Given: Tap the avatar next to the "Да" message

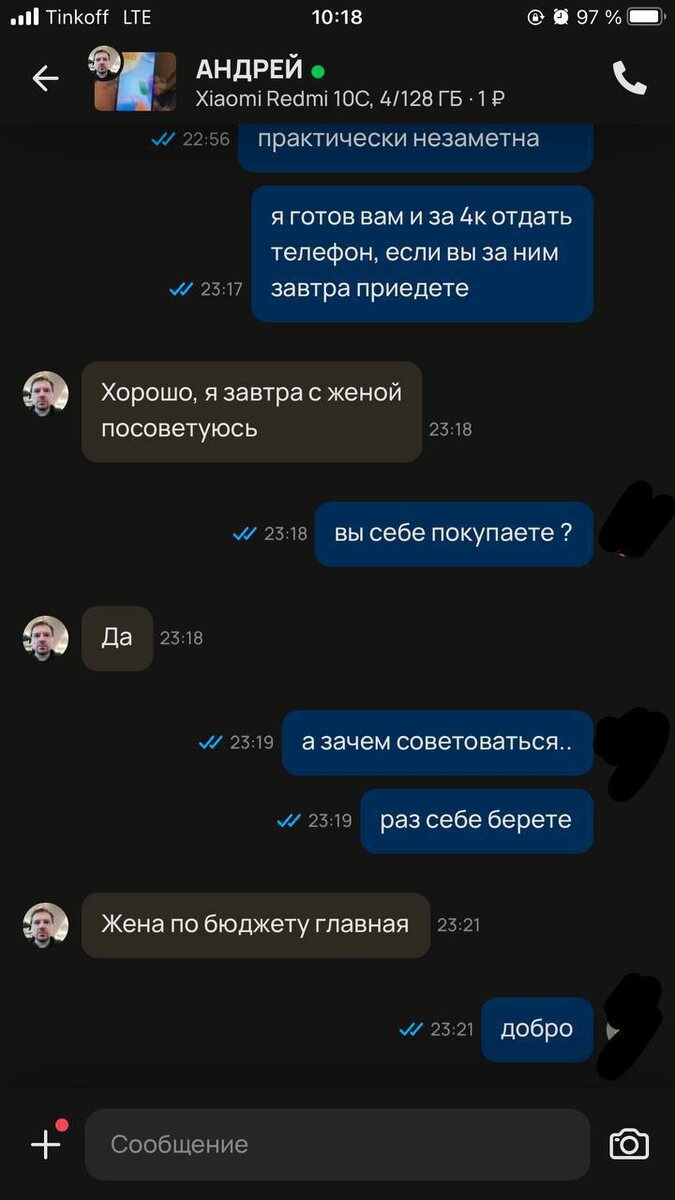Looking at the screenshot, I should click(46, 638).
